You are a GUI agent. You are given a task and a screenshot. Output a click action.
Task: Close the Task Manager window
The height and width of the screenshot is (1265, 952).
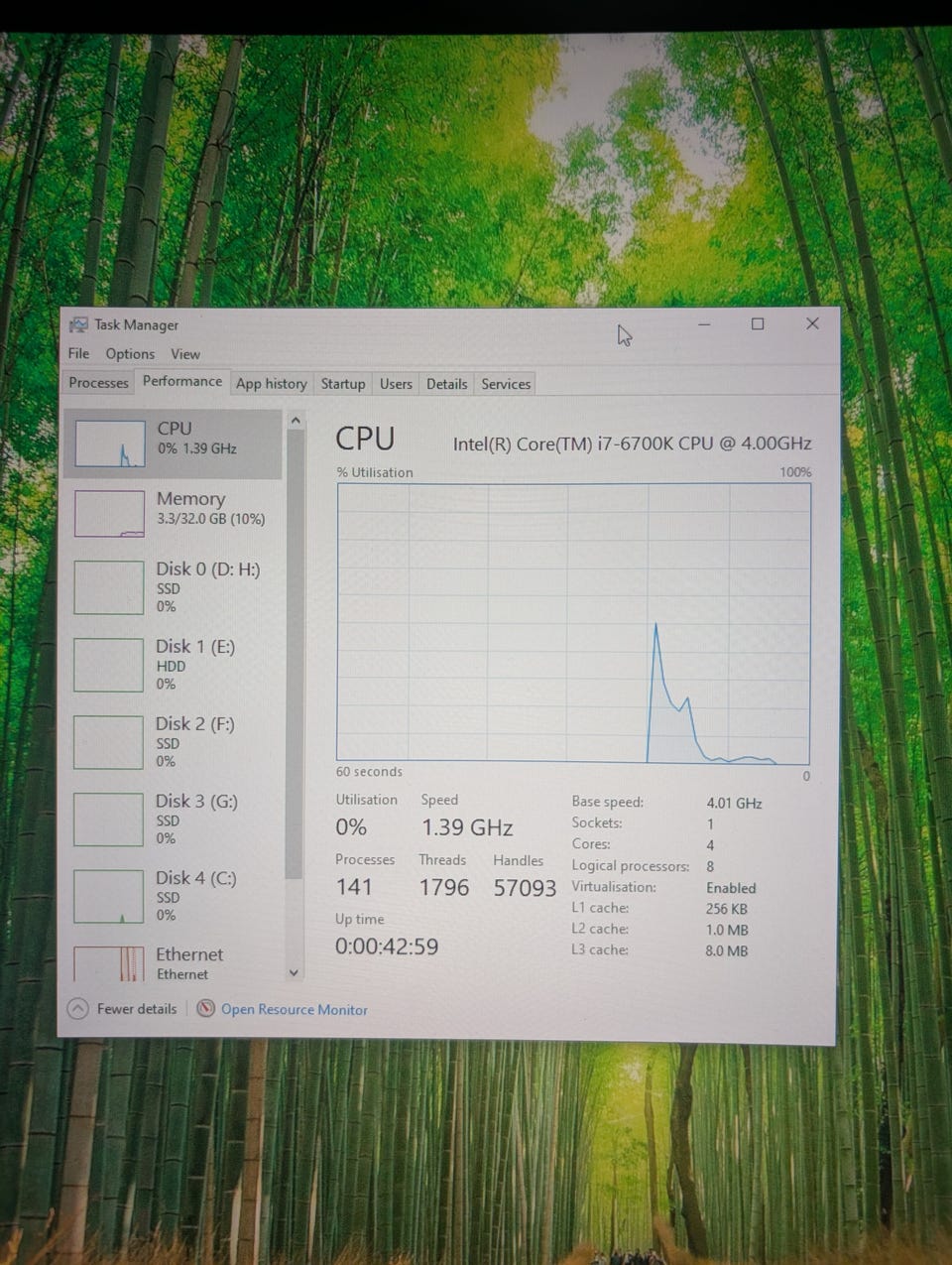pos(812,323)
